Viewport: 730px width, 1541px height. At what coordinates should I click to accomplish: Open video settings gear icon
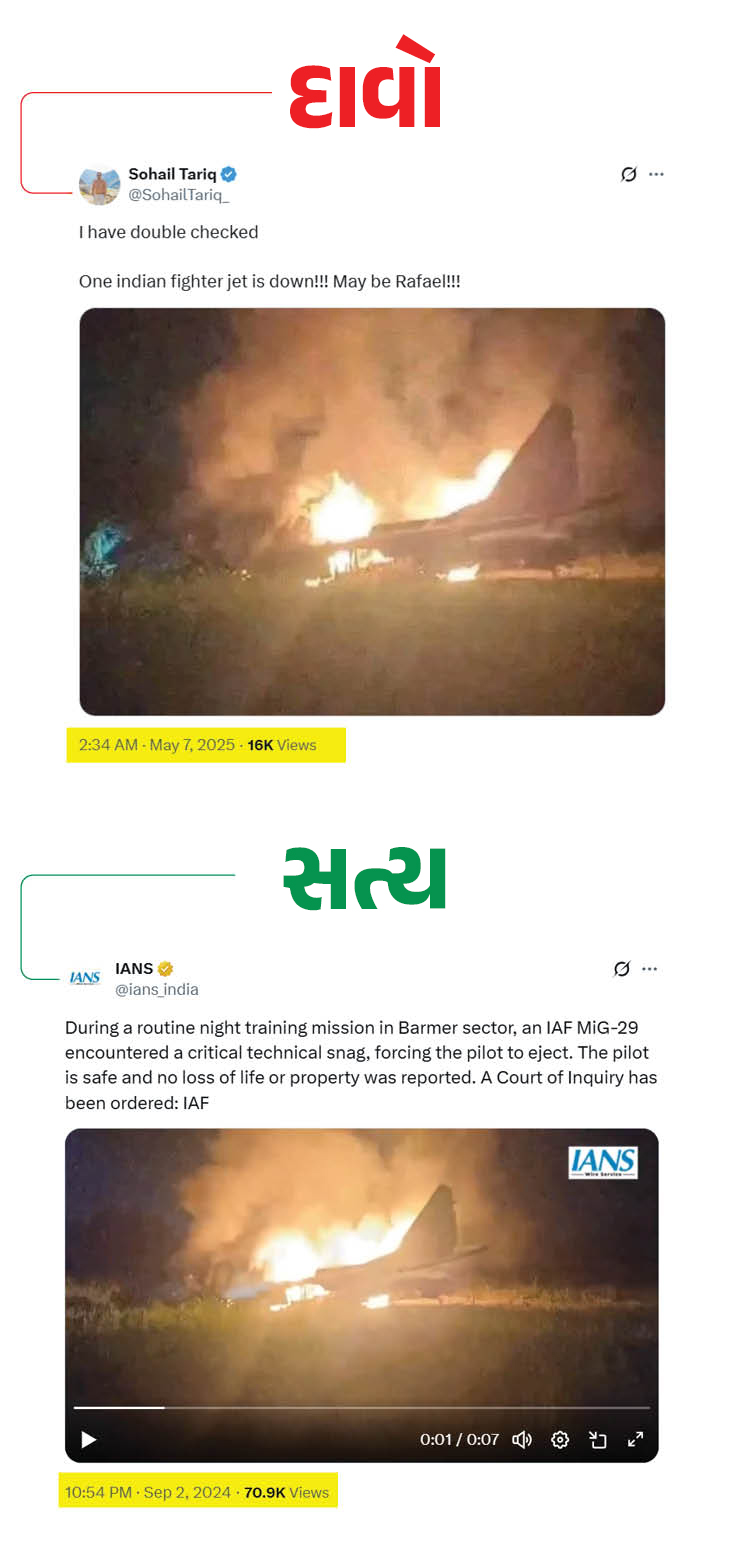point(560,1440)
